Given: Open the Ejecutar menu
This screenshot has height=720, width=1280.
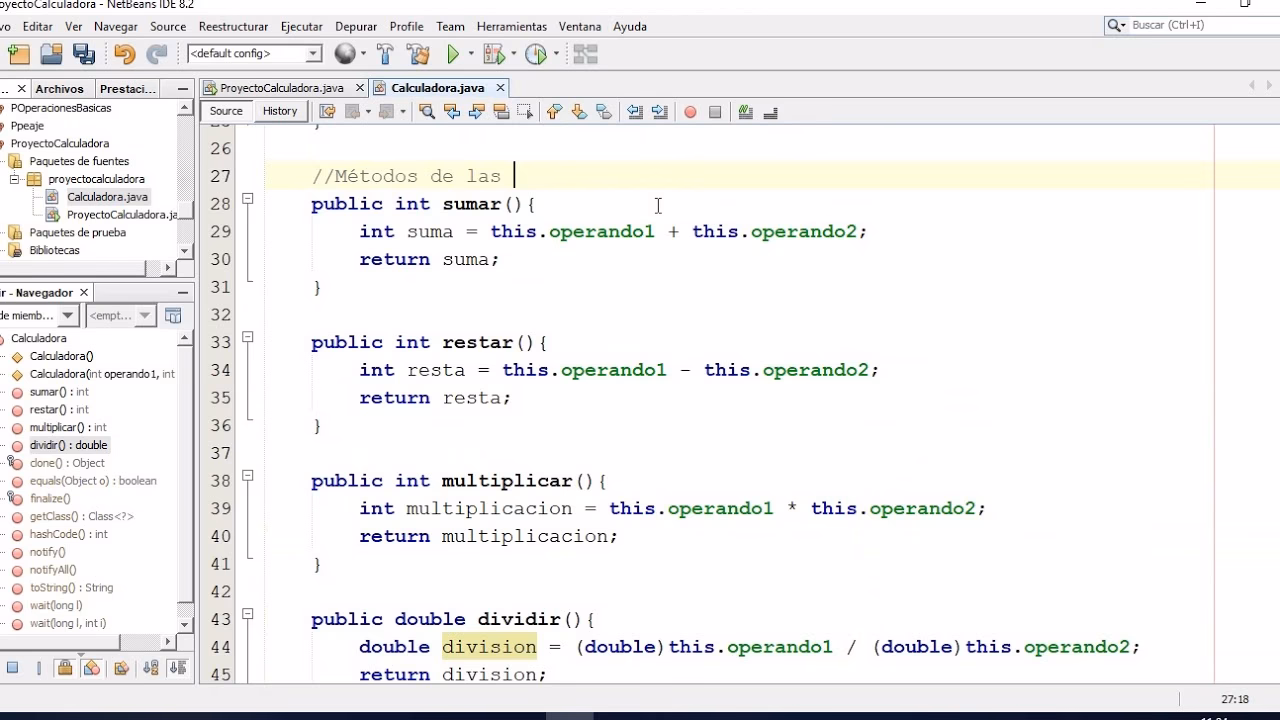Looking at the screenshot, I should [301, 26].
